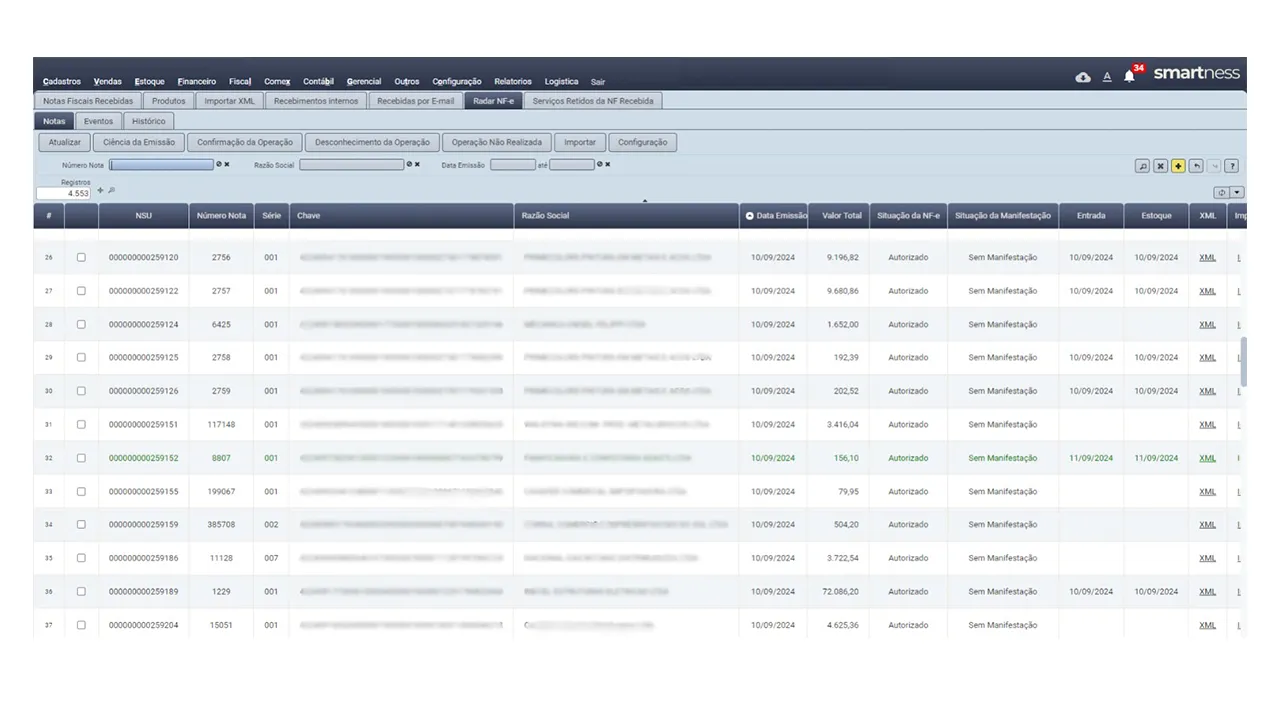This screenshot has height=720, width=1280.
Task: Sort by the Valor Total column header
Action: (x=841, y=216)
